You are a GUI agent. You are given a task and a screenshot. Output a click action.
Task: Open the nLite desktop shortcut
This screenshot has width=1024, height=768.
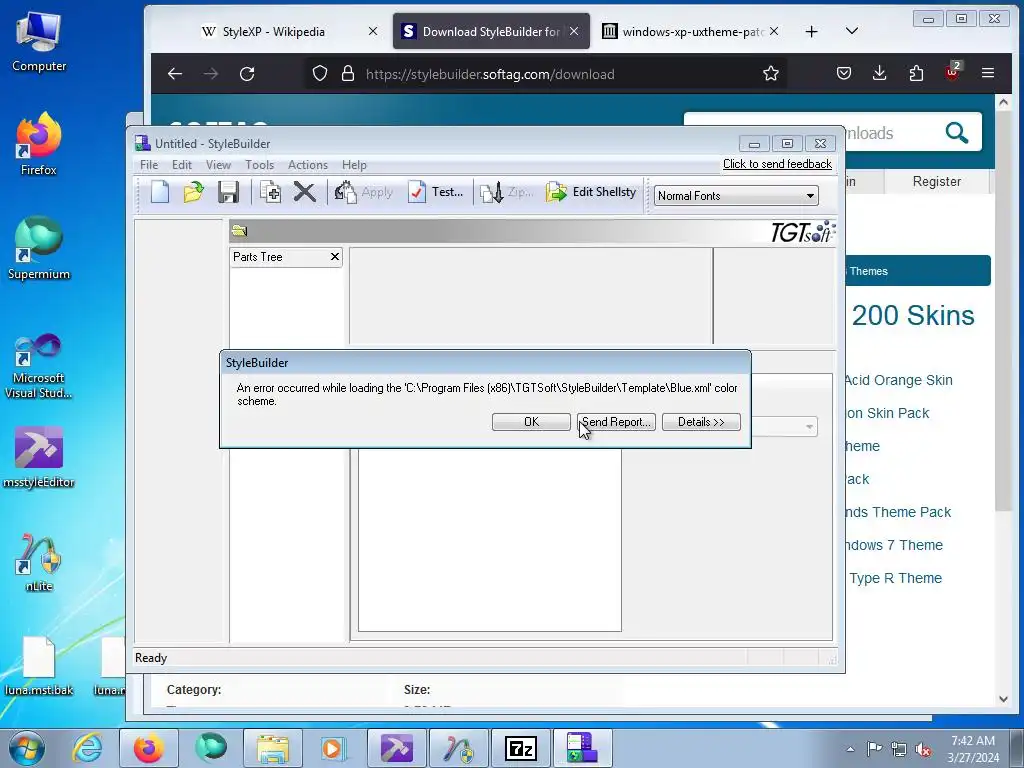(39, 562)
